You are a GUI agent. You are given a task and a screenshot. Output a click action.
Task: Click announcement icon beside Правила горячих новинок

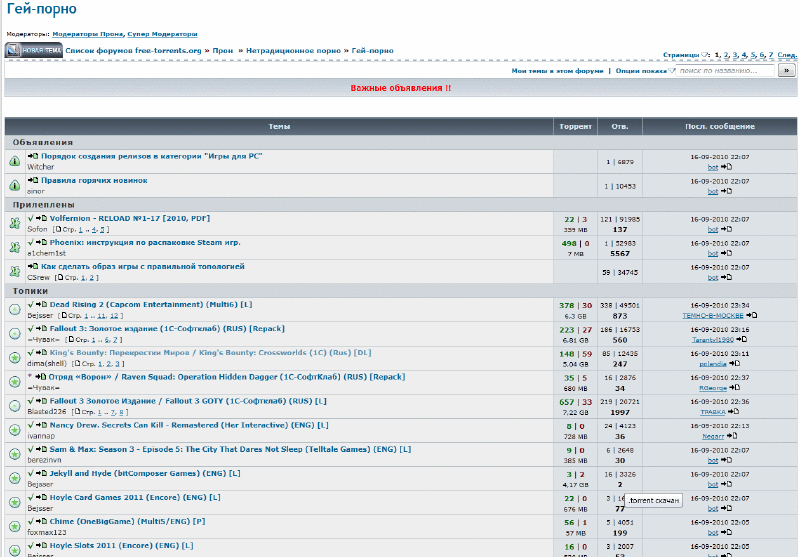point(15,185)
